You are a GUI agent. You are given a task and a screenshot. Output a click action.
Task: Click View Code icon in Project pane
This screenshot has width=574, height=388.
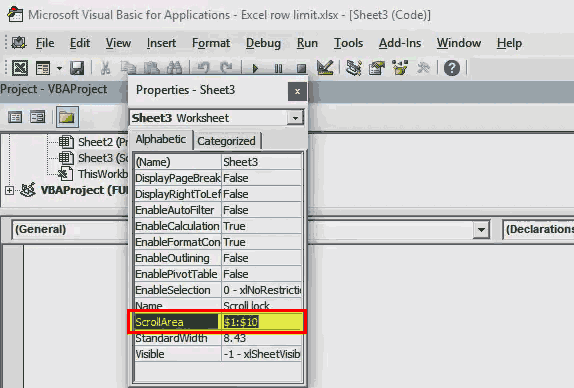[x=15, y=117]
